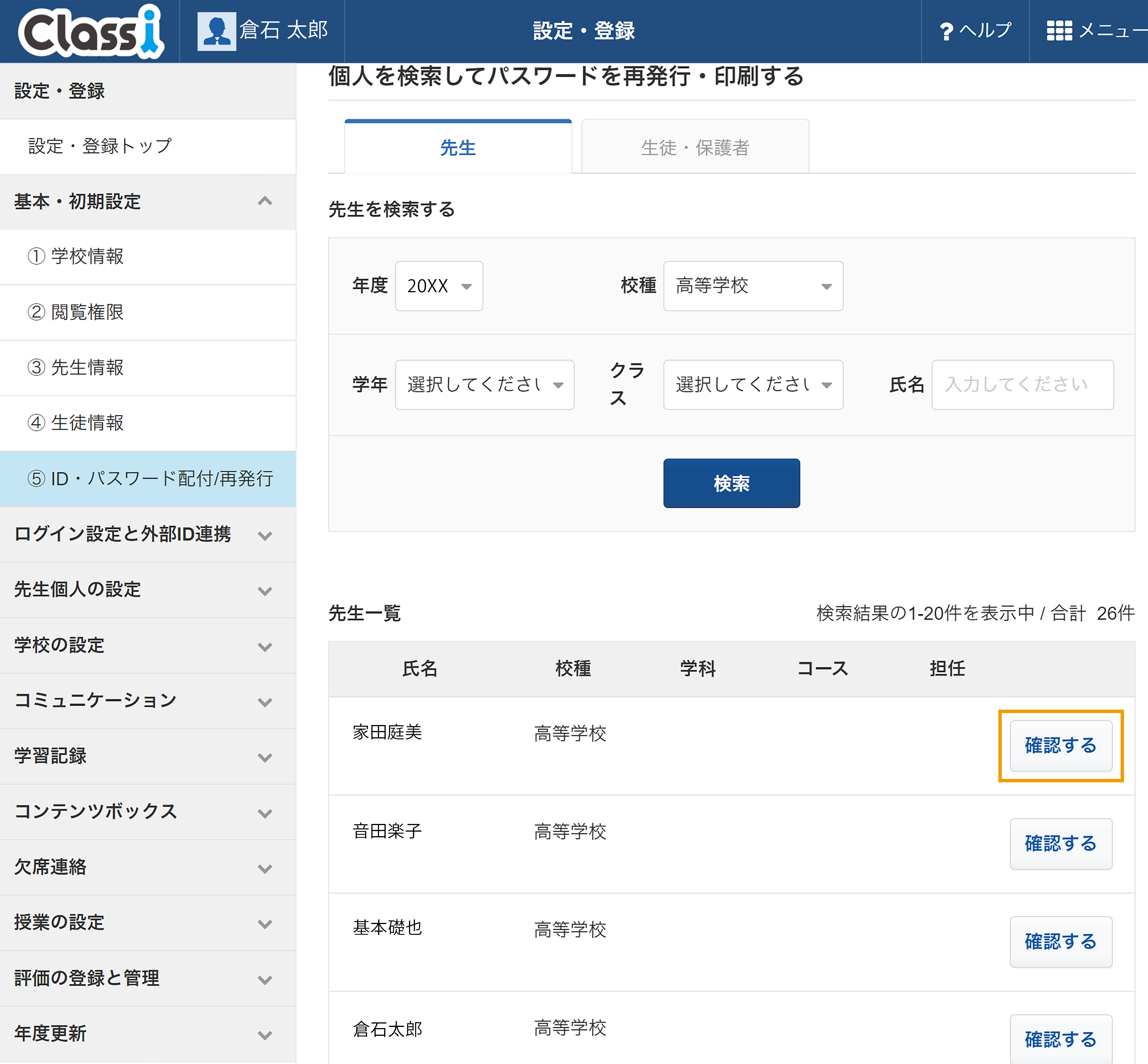The height and width of the screenshot is (1064, 1148).
Task: Click the user avatar icon for 倉石 太郎
Action: coord(216,31)
